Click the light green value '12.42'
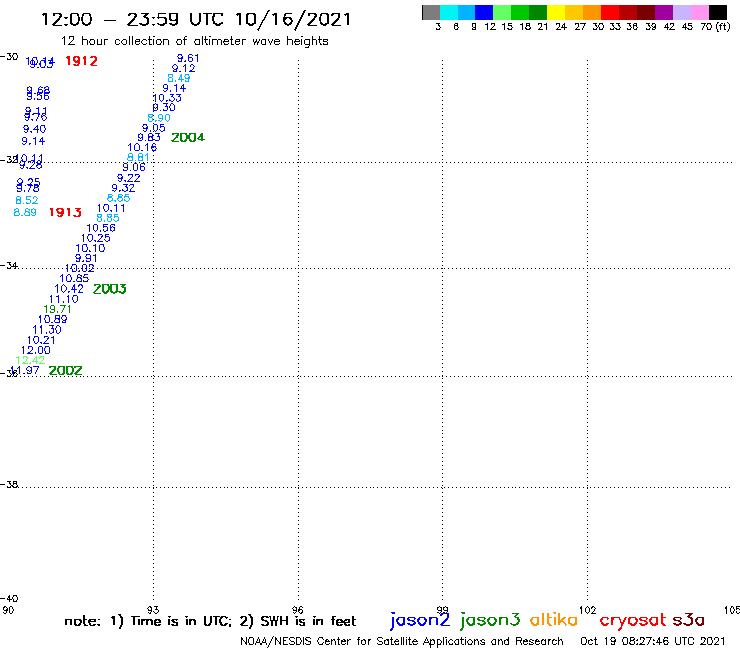Image resolution: width=740 pixels, height=650 pixels. pos(30,360)
